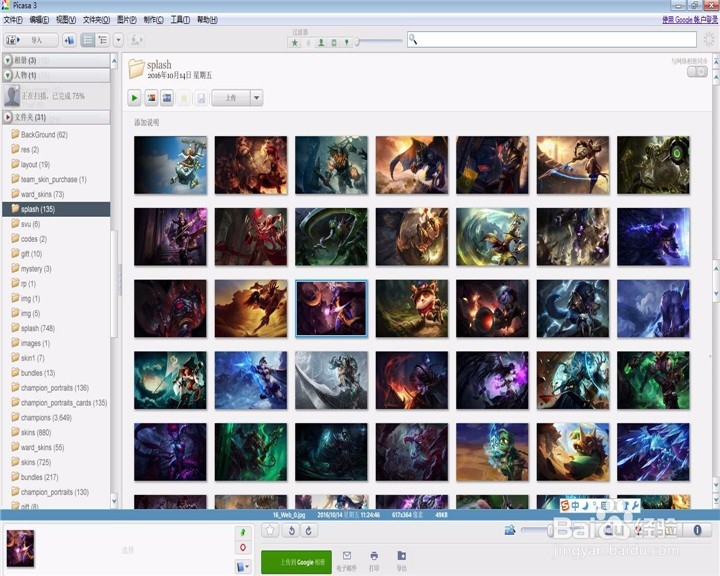Click the Picasa loading spinner at top right
The height and width of the screenshot is (576, 720).
click(709, 40)
